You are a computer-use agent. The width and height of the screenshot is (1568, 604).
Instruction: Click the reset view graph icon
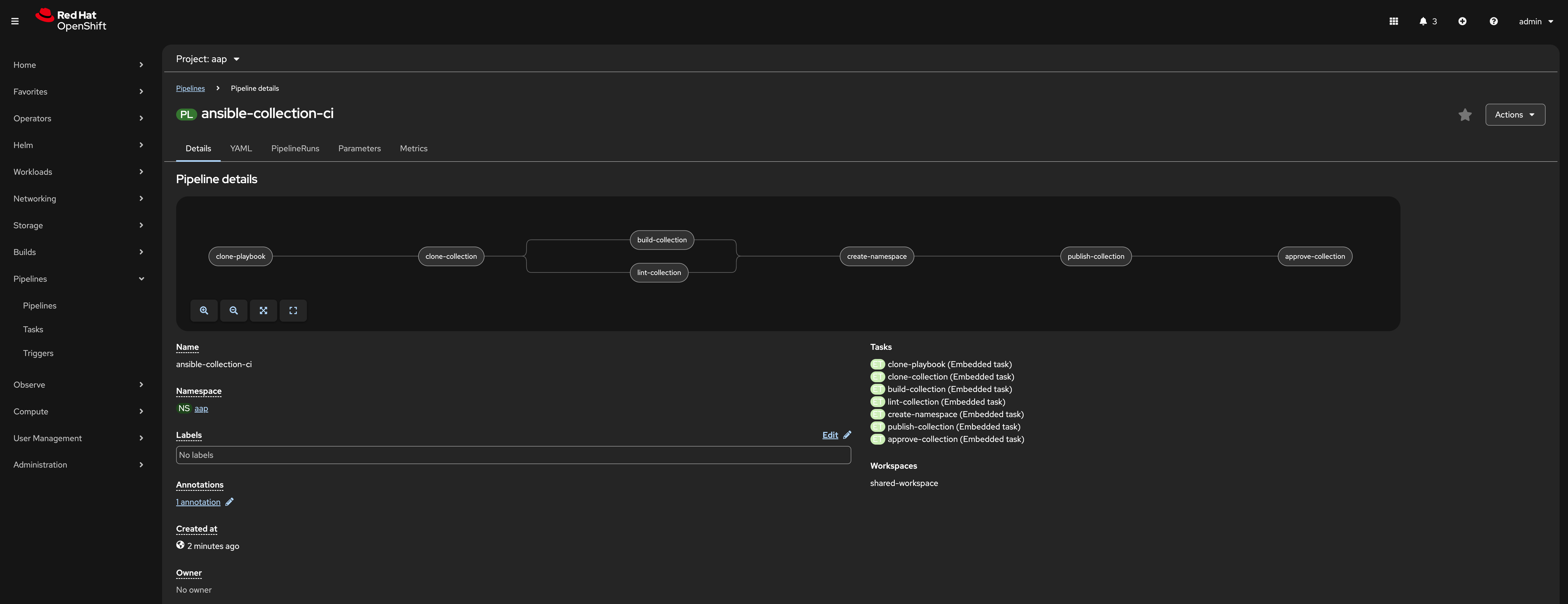(293, 311)
